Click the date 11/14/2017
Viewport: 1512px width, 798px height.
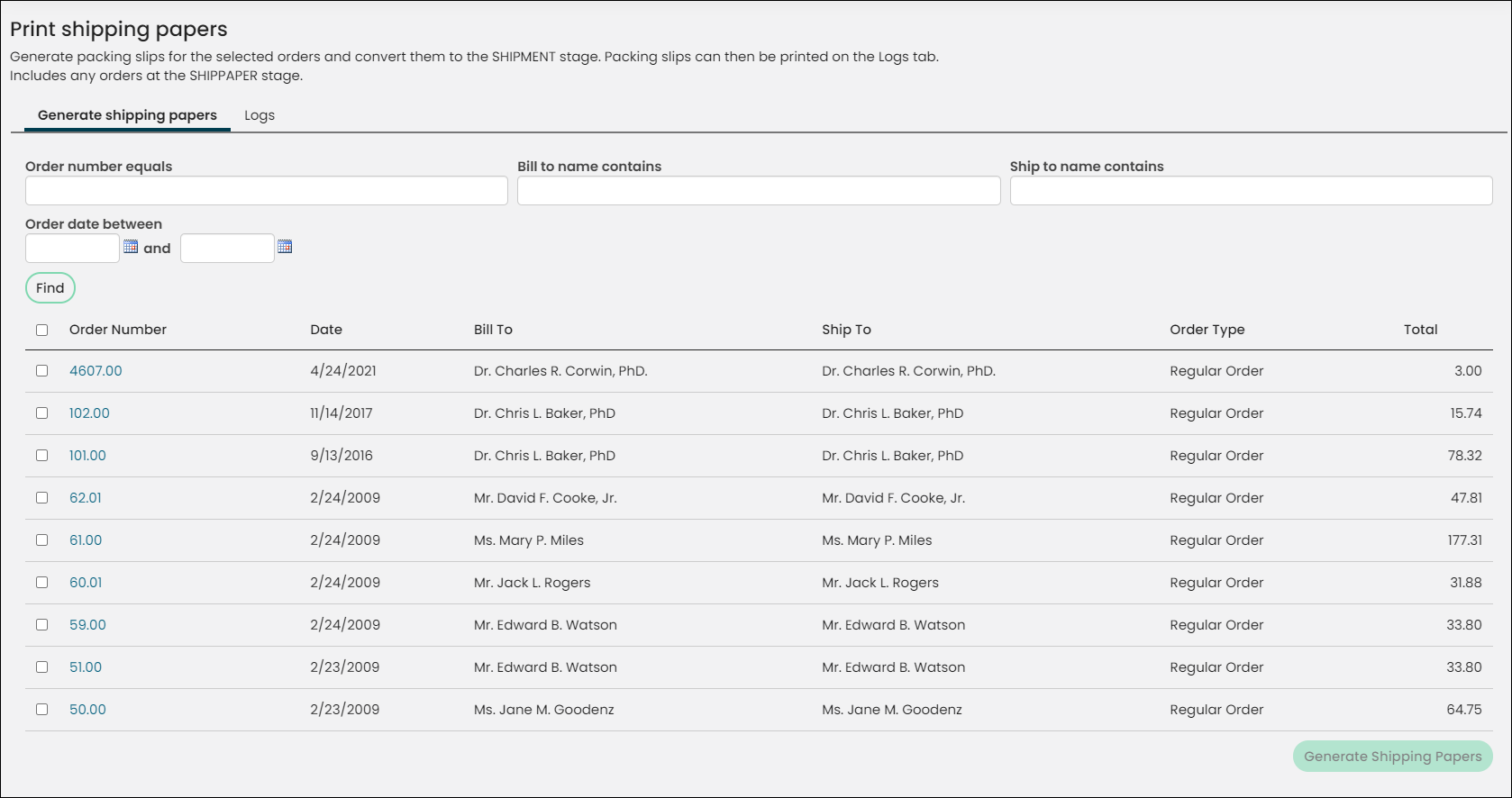point(342,413)
